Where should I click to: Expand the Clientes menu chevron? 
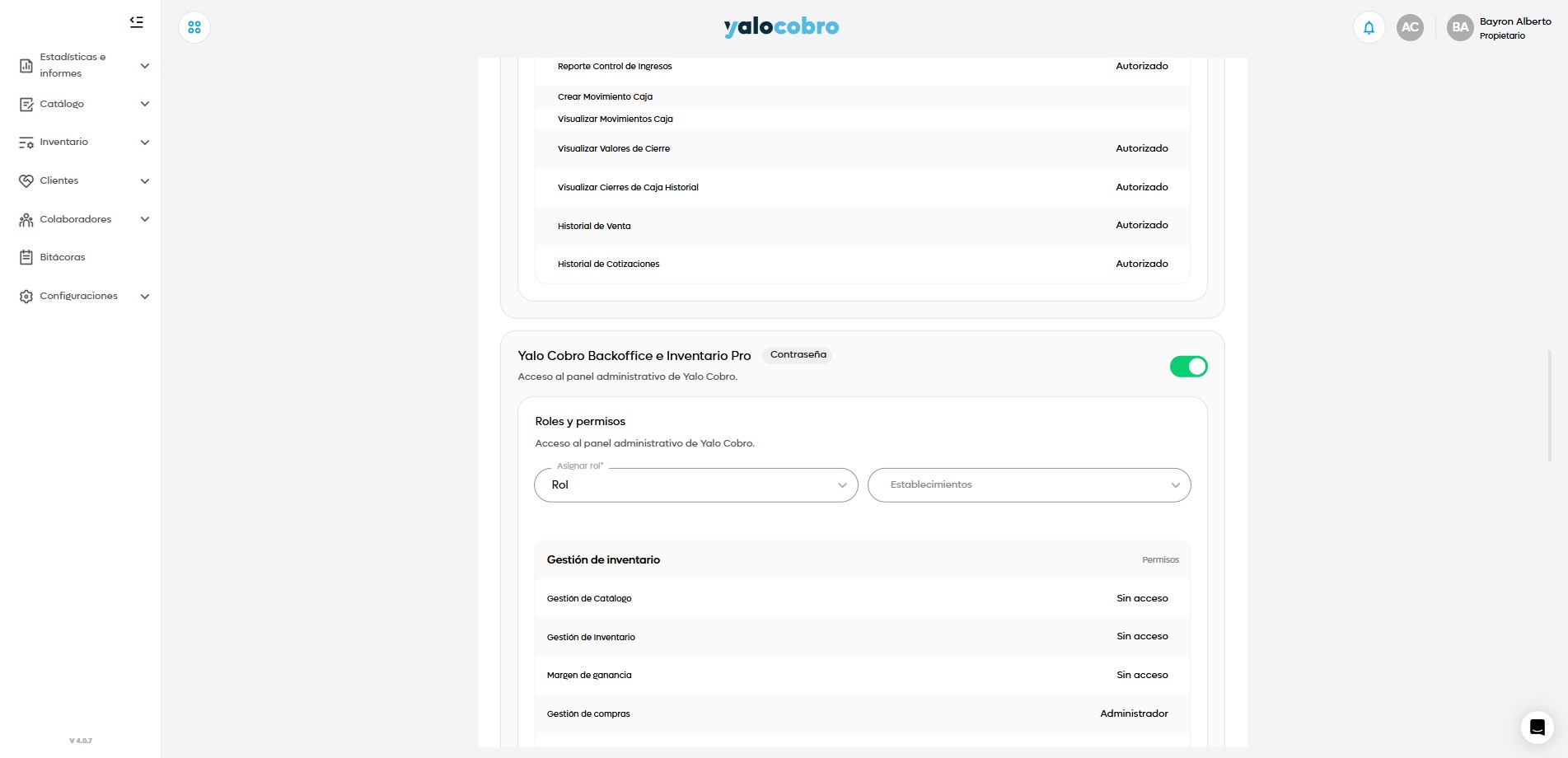click(x=145, y=181)
